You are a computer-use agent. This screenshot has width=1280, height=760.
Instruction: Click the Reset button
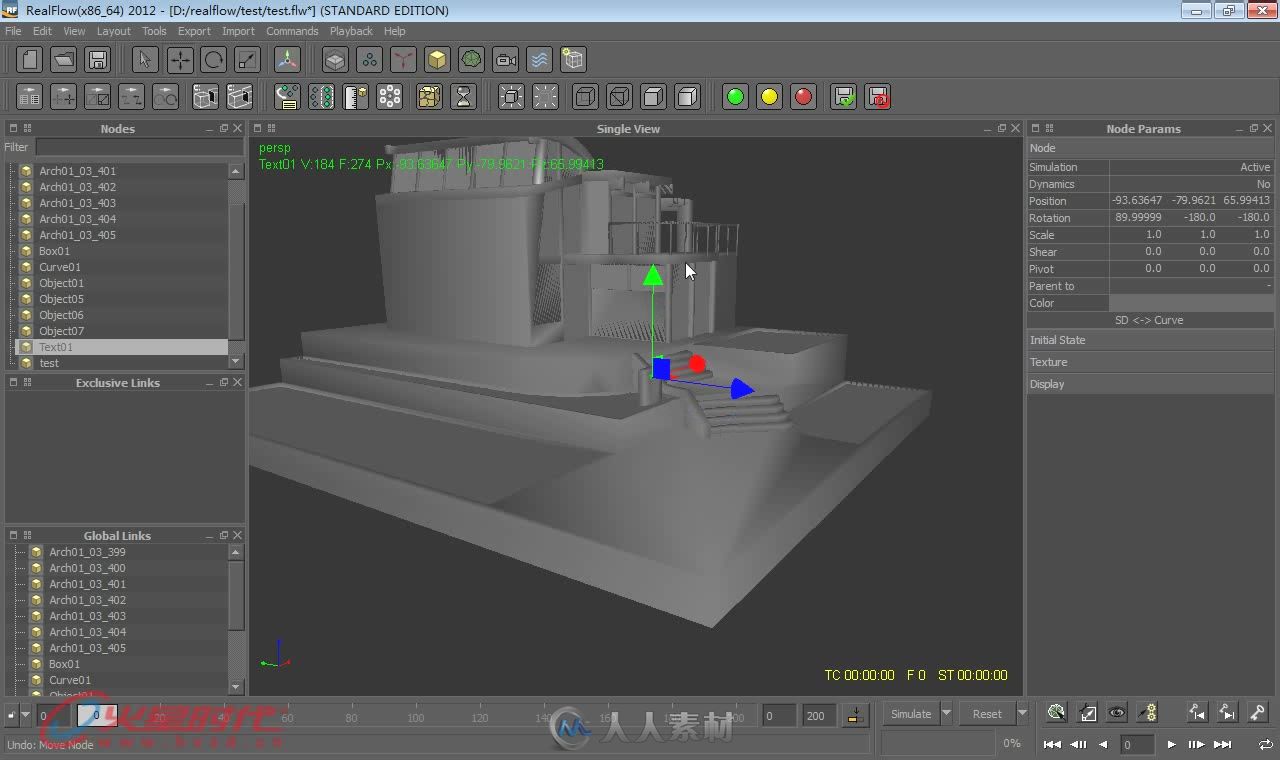point(987,714)
